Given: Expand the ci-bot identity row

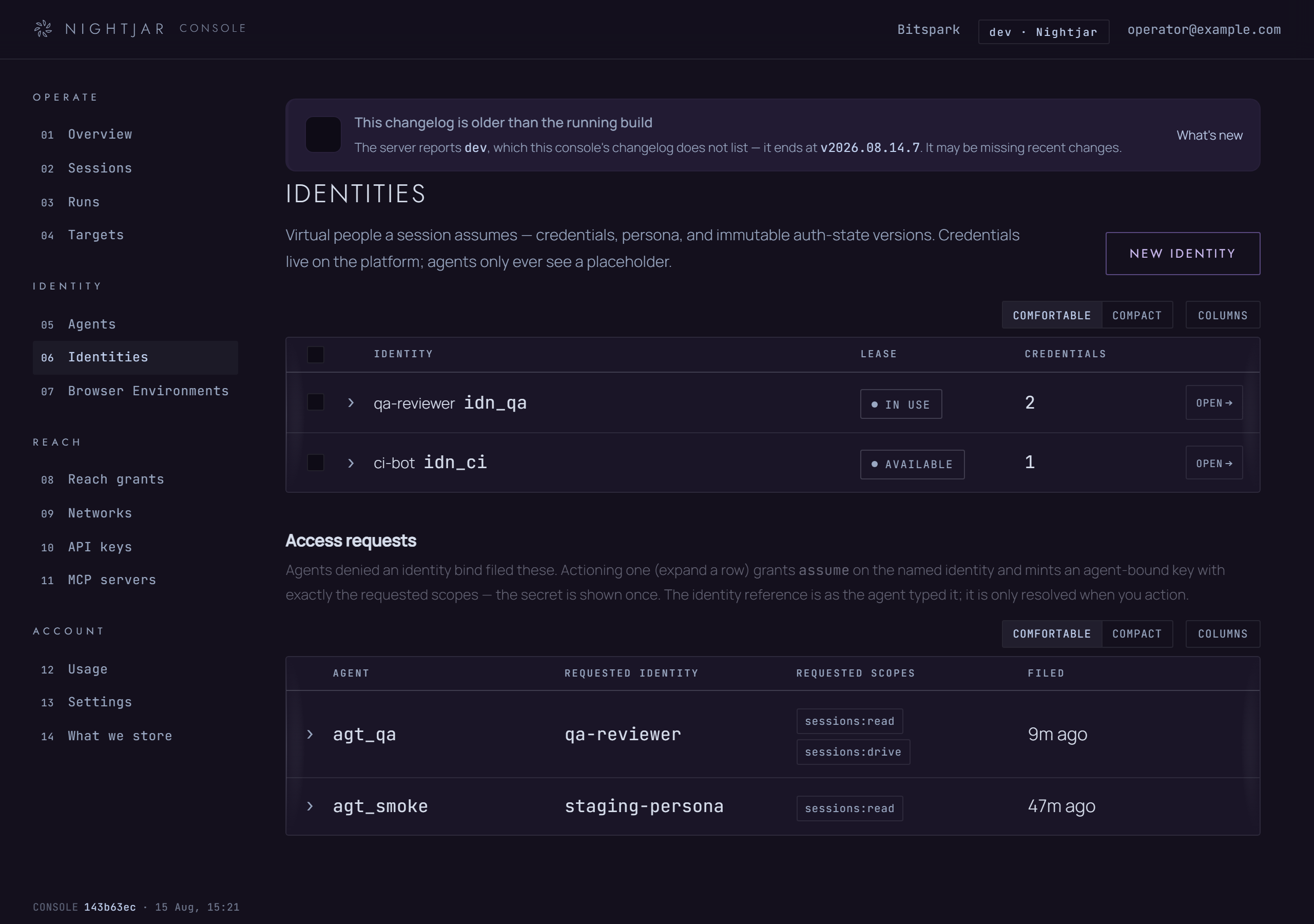Looking at the screenshot, I should click(351, 463).
